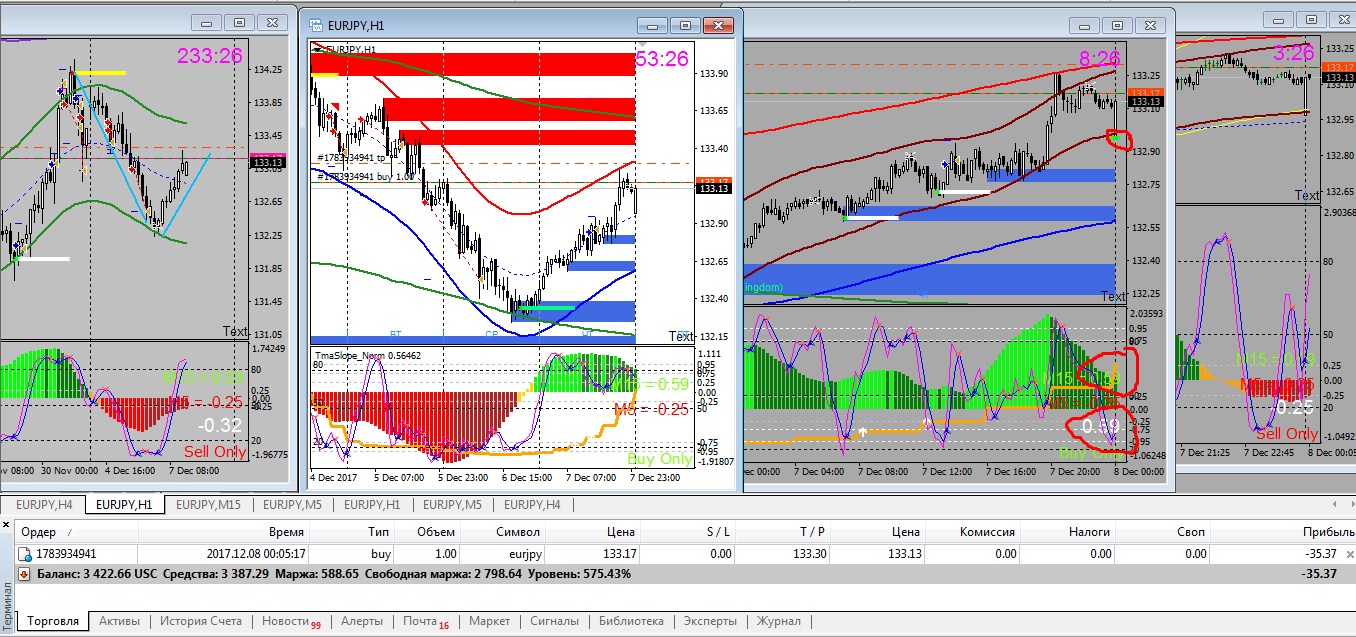Click EURJPY,H1 chart window title icon

pyautogui.click(x=317, y=25)
